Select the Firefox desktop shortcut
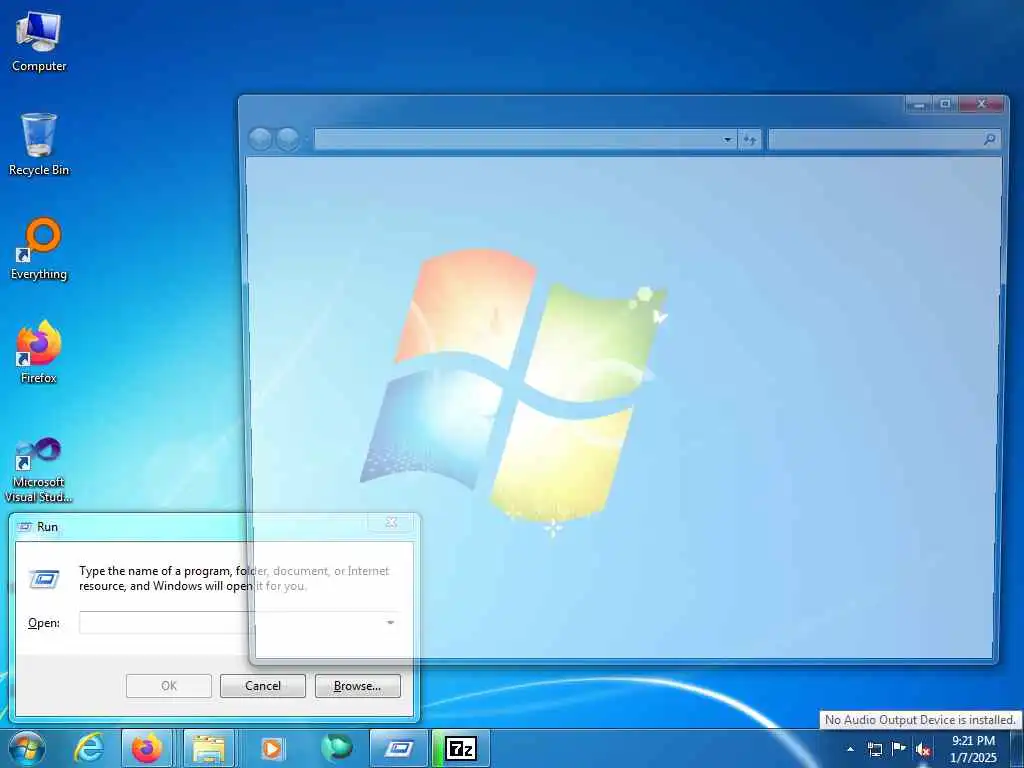This screenshot has height=768, width=1024. pyautogui.click(x=39, y=353)
